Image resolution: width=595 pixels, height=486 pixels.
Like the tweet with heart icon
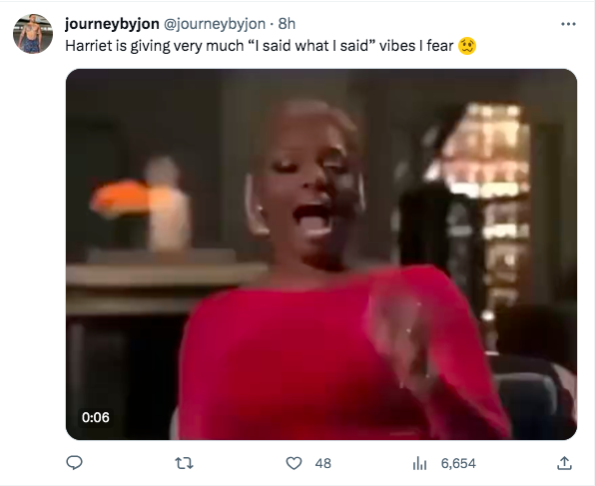click(294, 463)
